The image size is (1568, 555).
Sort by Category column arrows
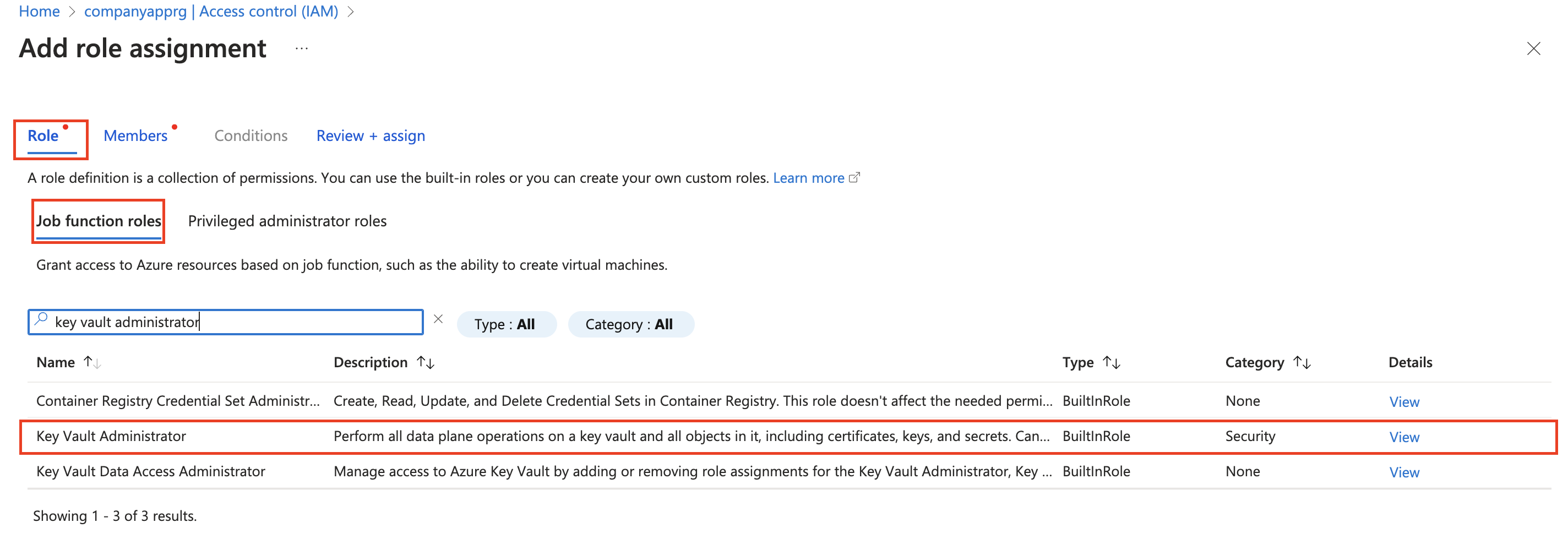click(x=1302, y=363)
